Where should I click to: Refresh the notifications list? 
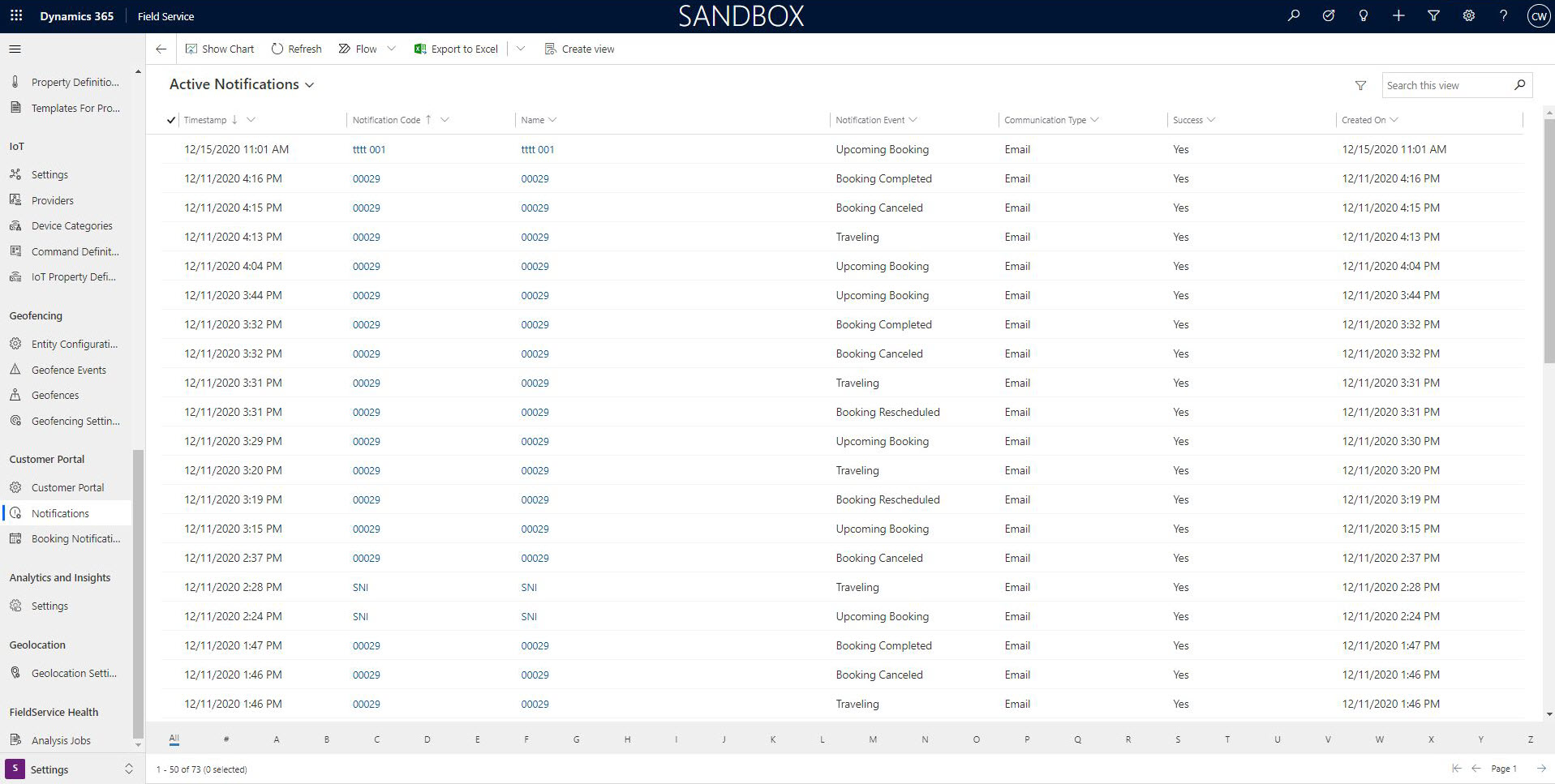[296, 49]
